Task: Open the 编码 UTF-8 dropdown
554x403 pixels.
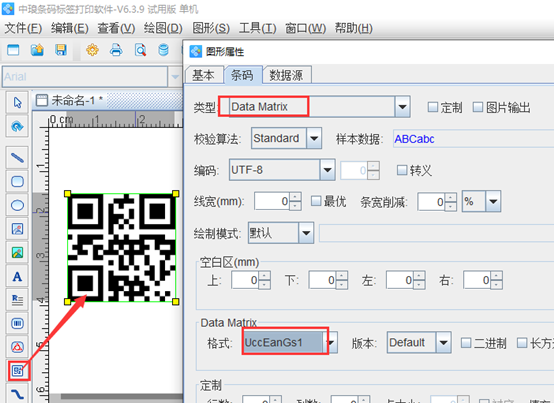Action: pos(327,170)
